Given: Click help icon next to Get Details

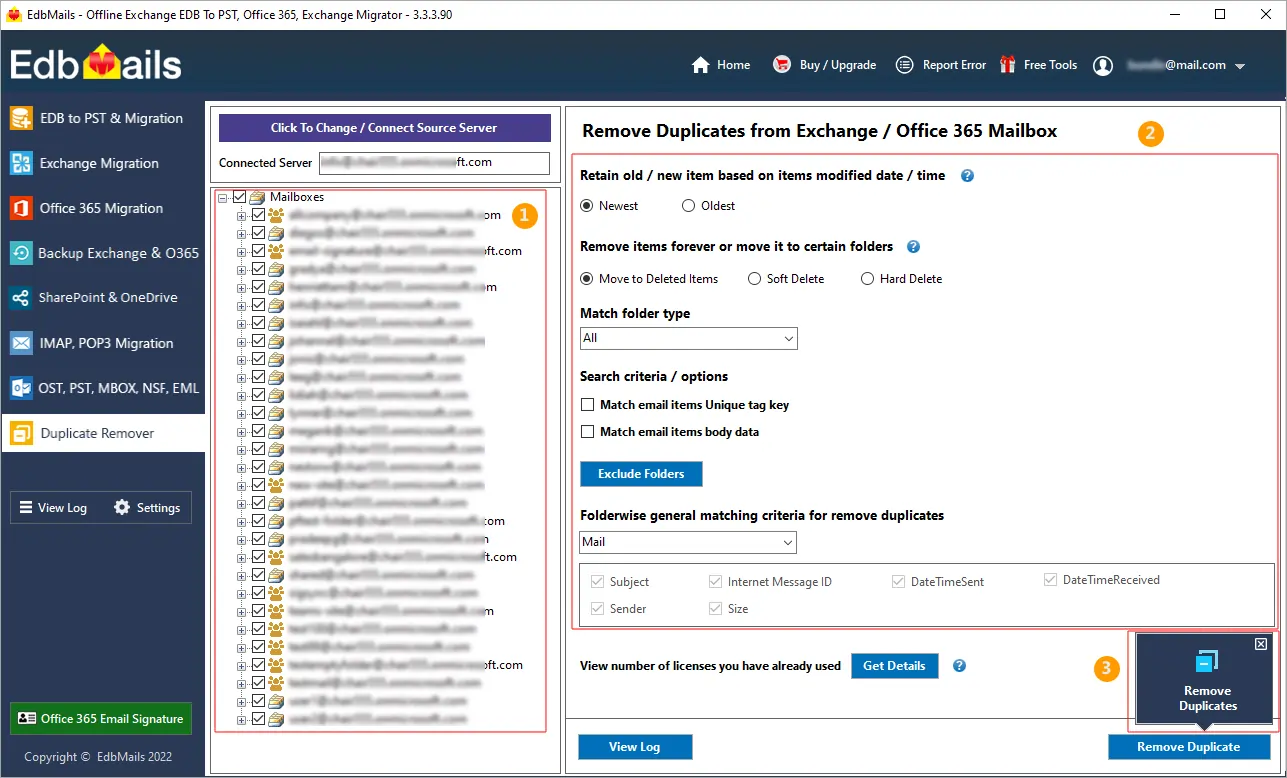Looking at the screenshot, I should click(x=959, y=666).
